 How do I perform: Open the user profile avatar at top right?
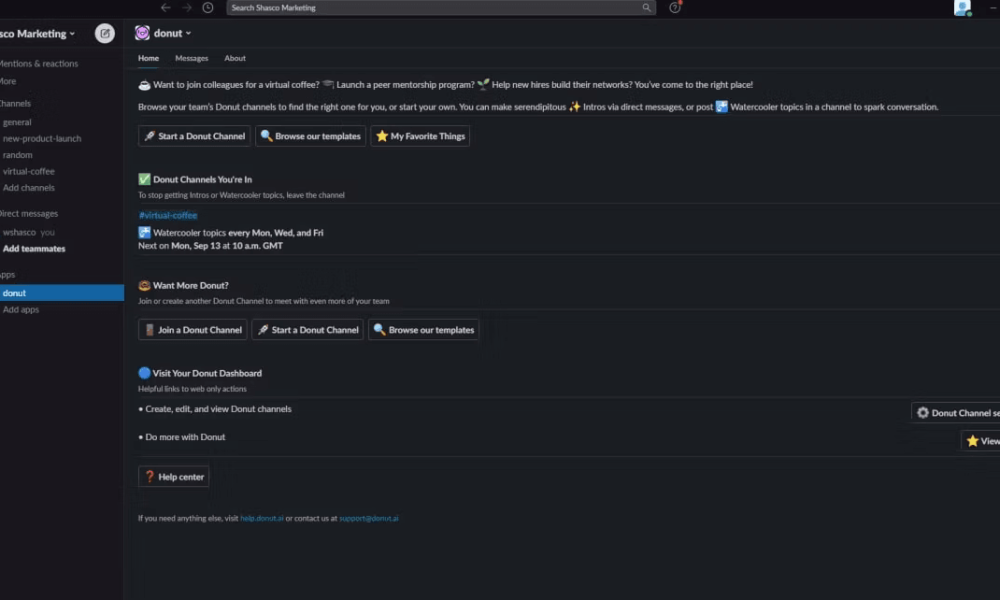coord(962,8)
